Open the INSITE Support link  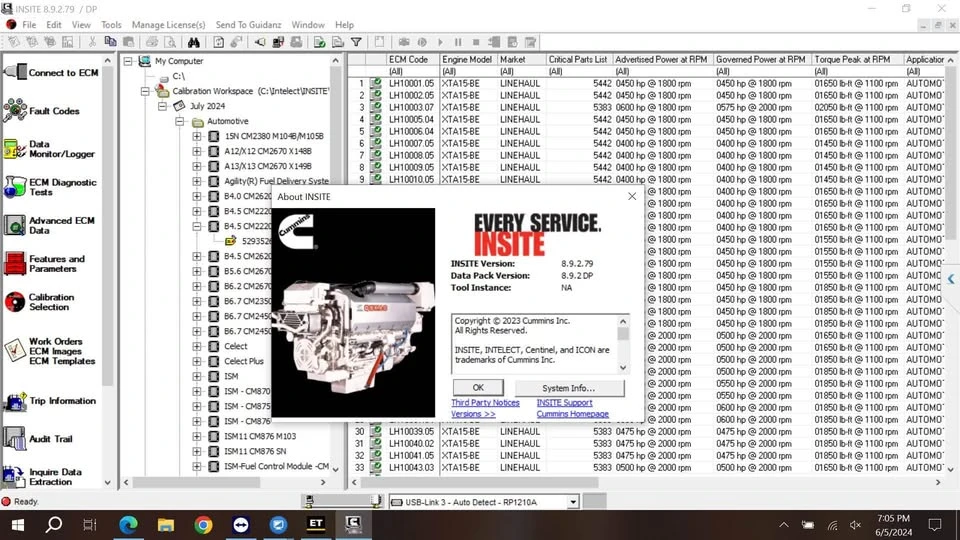coord(564,403)
